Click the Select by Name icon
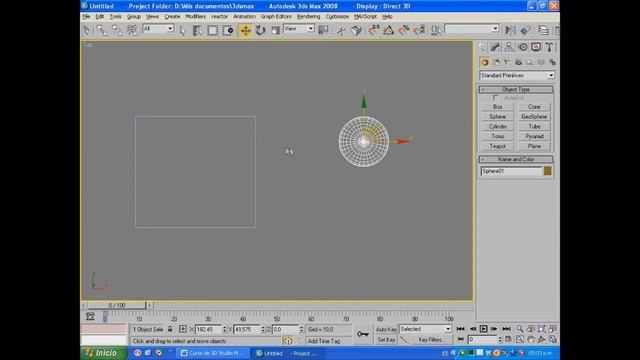This screenshot has width=640, height=360. (x=198, y=30)
